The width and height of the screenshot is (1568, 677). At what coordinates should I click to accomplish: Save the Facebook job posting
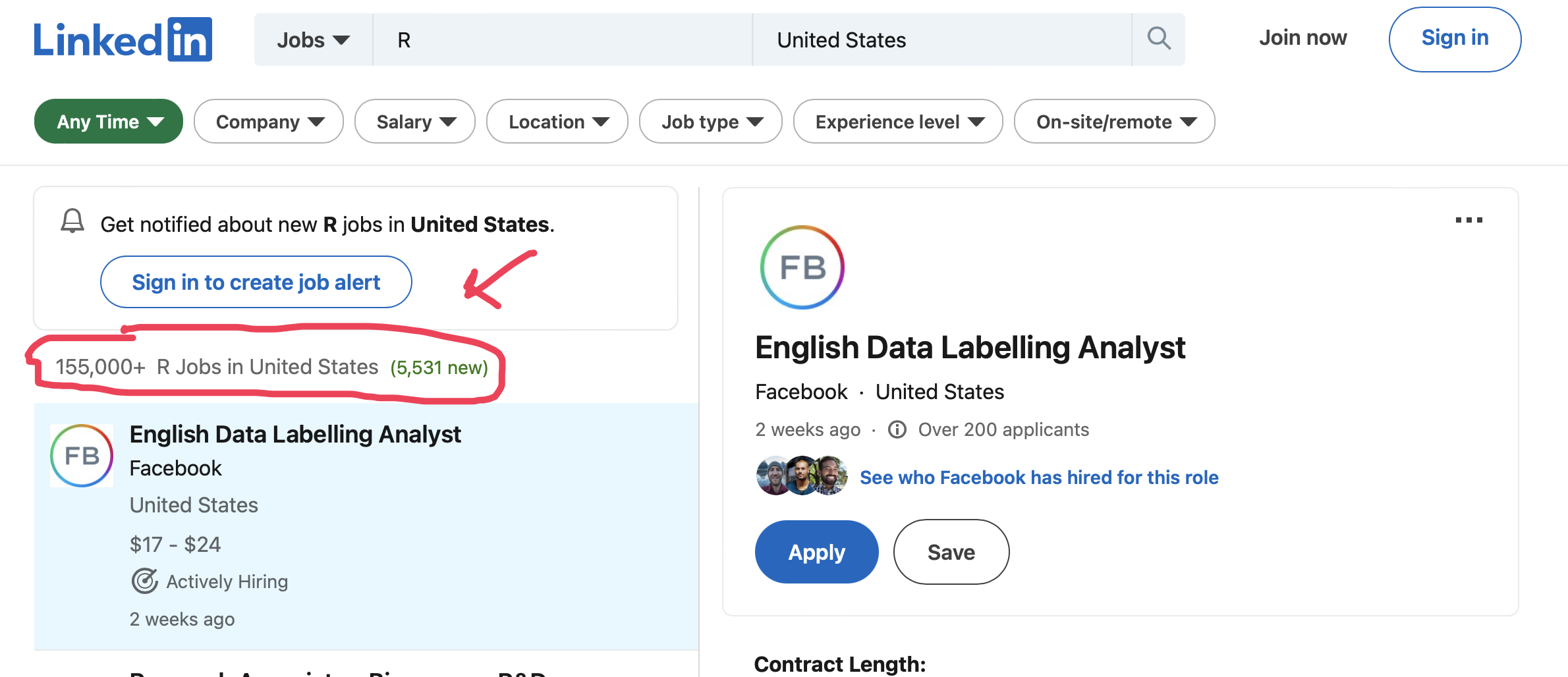[951, 552]
